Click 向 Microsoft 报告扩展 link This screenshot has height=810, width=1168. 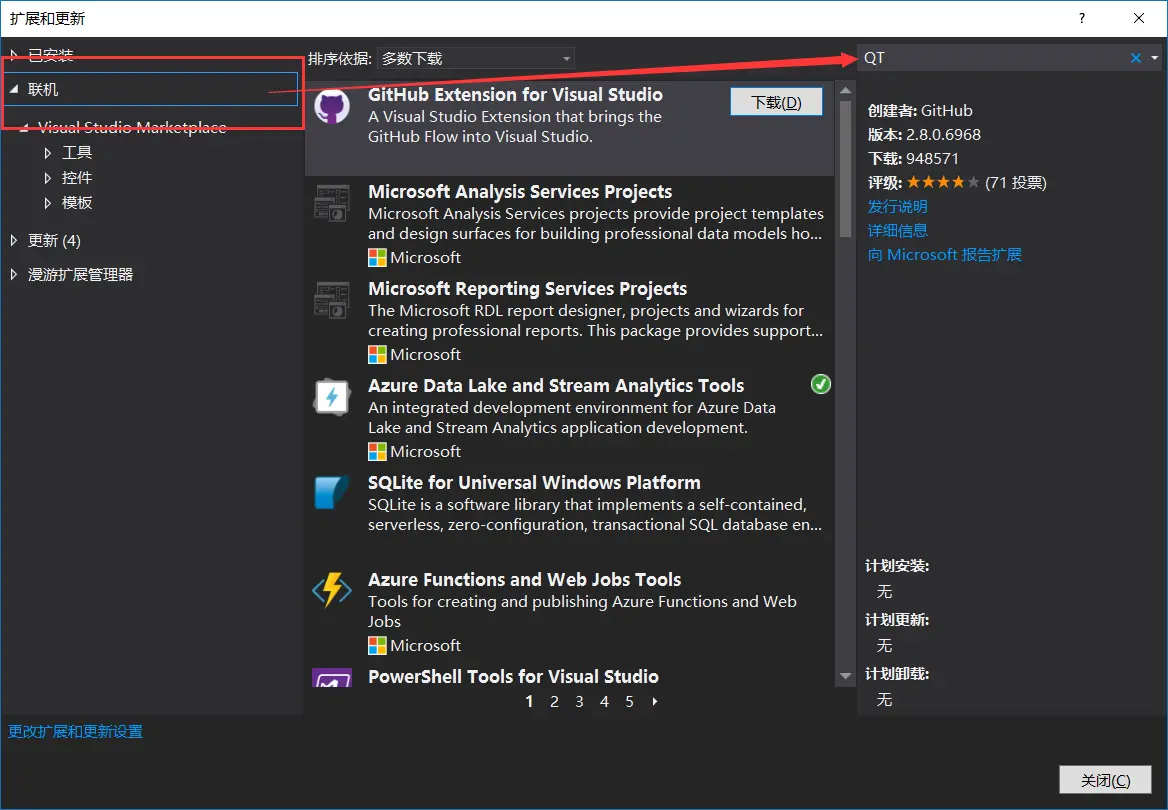coord(945,255)
